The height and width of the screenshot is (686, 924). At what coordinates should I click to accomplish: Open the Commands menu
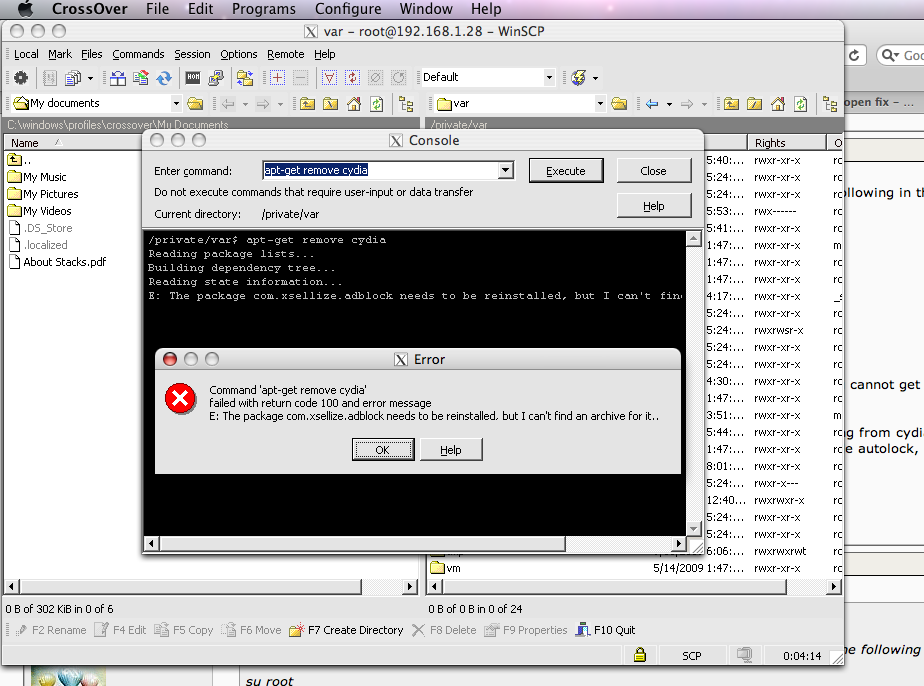pos(138,54)
